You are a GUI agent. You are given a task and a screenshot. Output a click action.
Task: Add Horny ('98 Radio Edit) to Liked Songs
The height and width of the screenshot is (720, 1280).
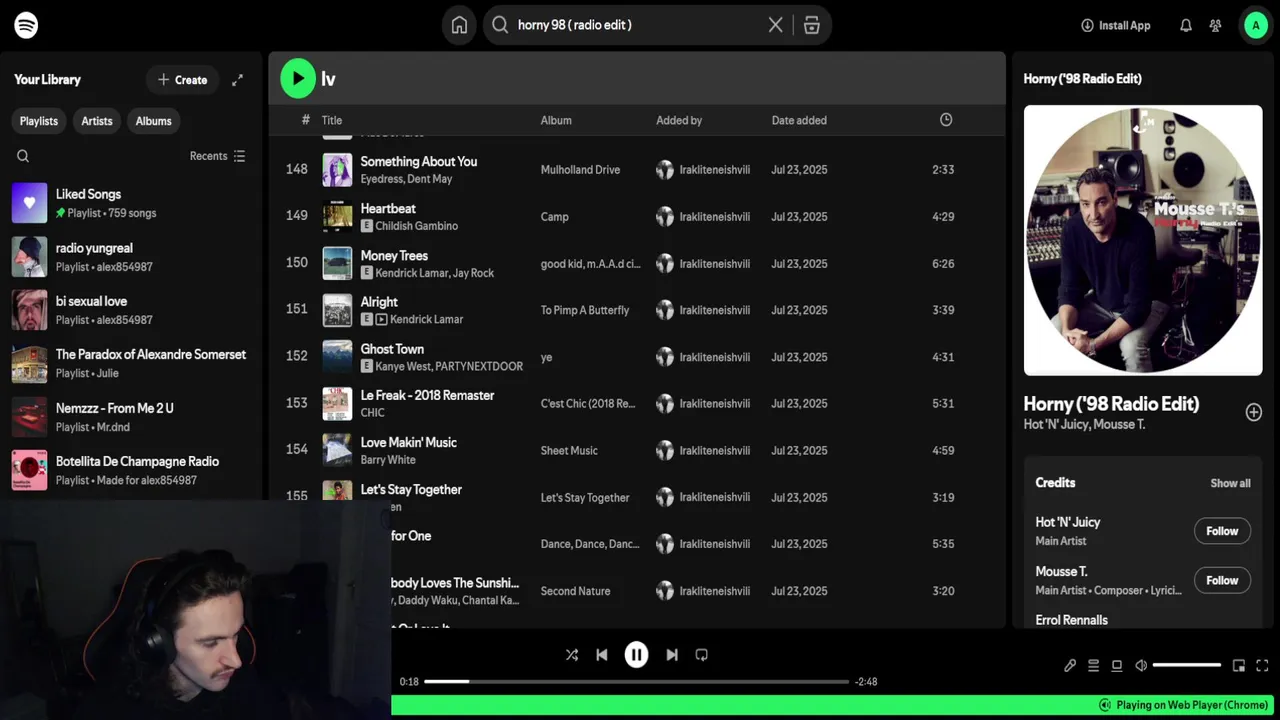(x=1254, y=412)
